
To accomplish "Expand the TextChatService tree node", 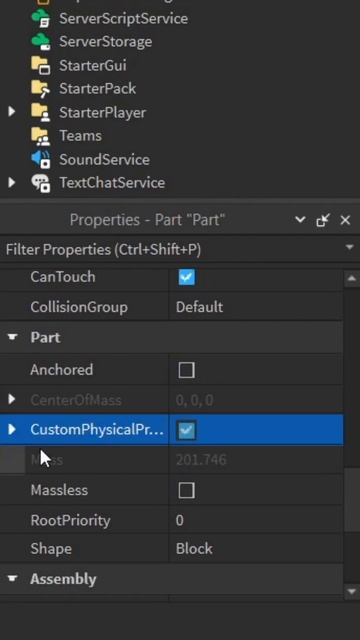I will 11,182.
